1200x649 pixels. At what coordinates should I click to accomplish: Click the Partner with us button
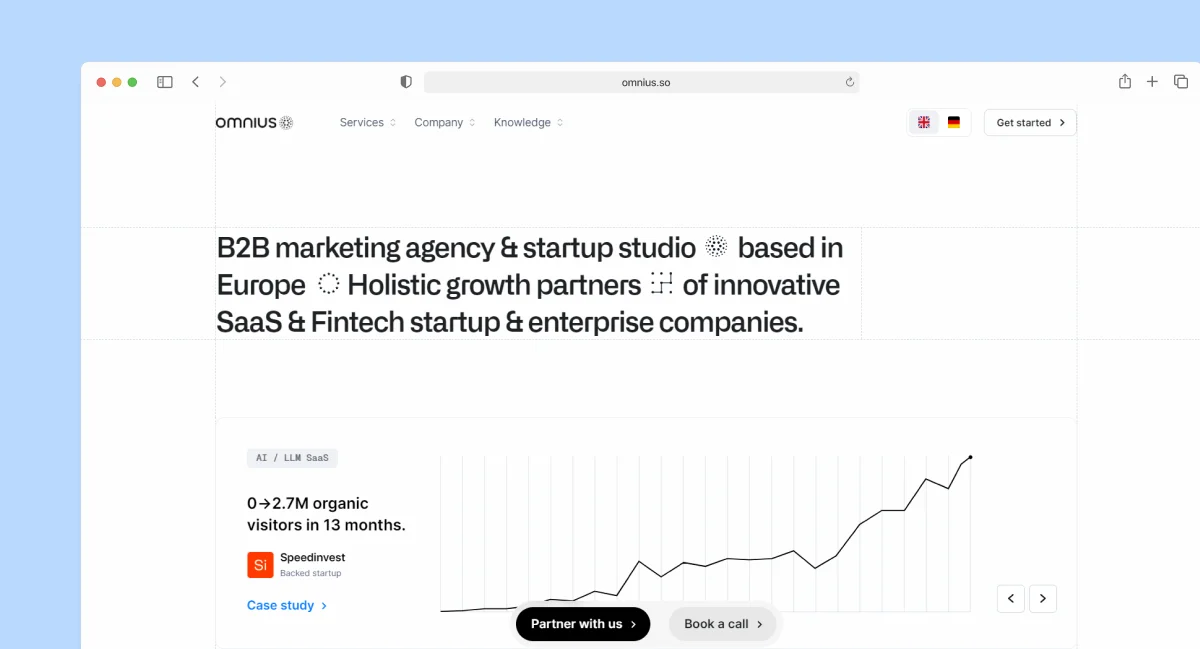(x=583, y=624)
